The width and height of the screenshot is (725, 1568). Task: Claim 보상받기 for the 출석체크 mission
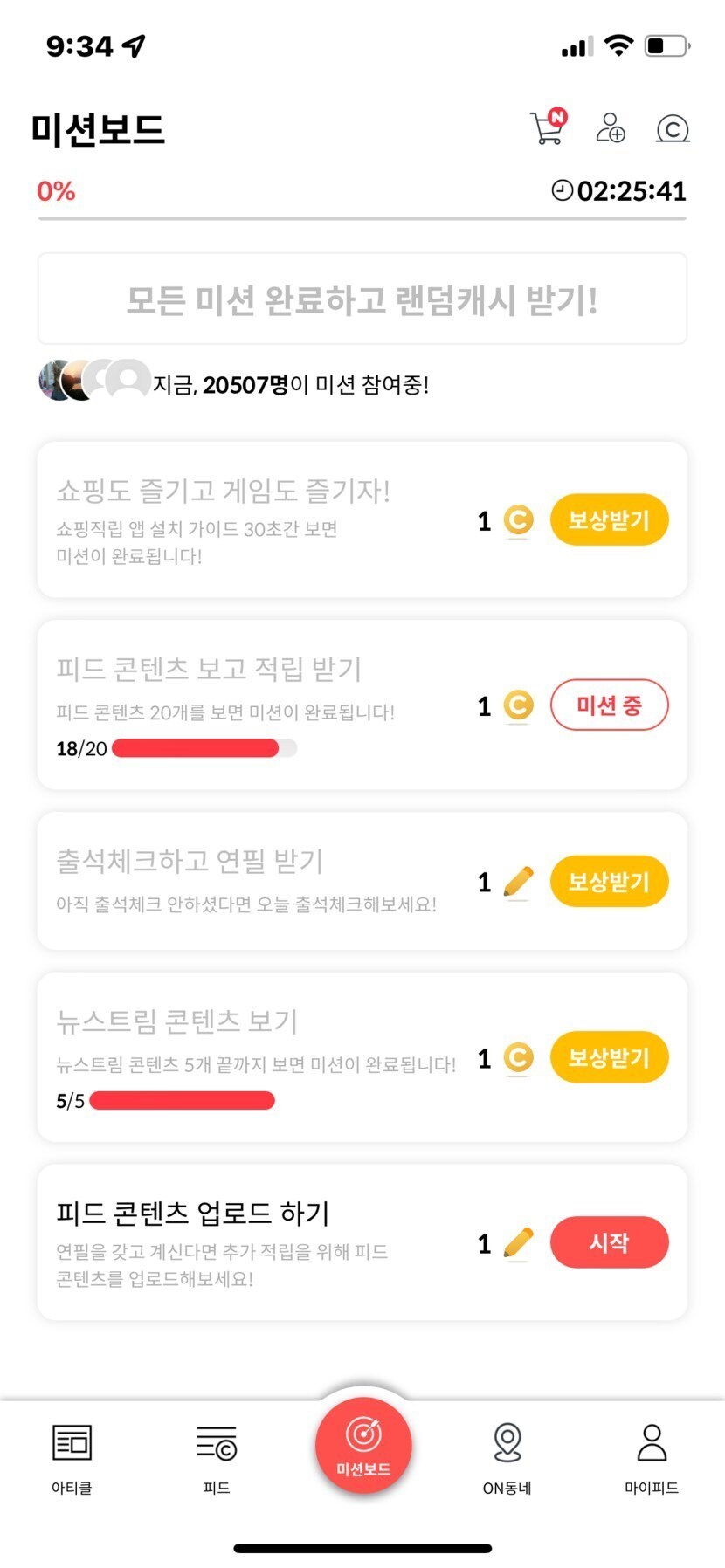coord(609,882)
